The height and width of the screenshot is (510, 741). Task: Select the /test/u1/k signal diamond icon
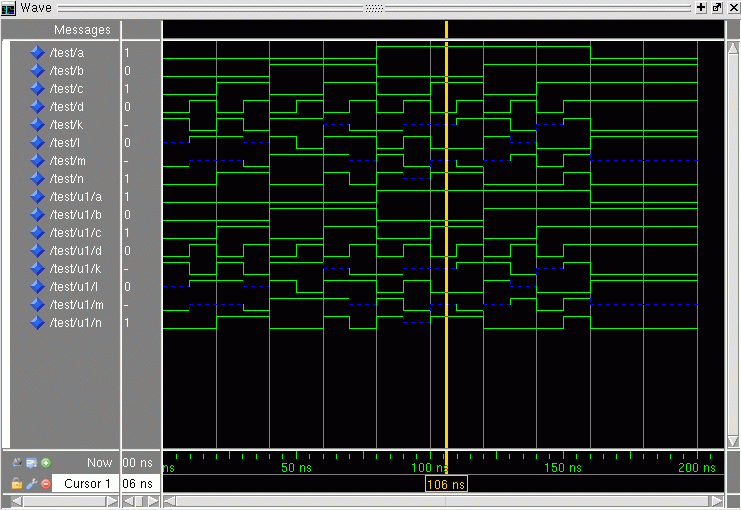tap(37, 268)
